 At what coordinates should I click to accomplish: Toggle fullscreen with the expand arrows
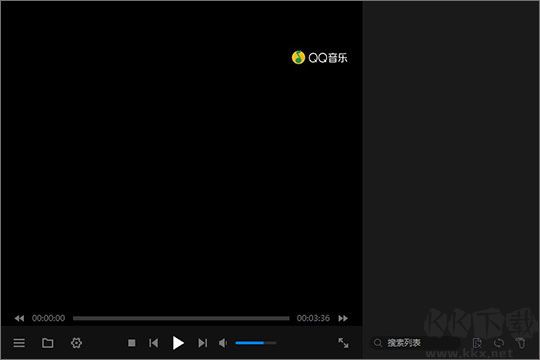pos(343,343)
